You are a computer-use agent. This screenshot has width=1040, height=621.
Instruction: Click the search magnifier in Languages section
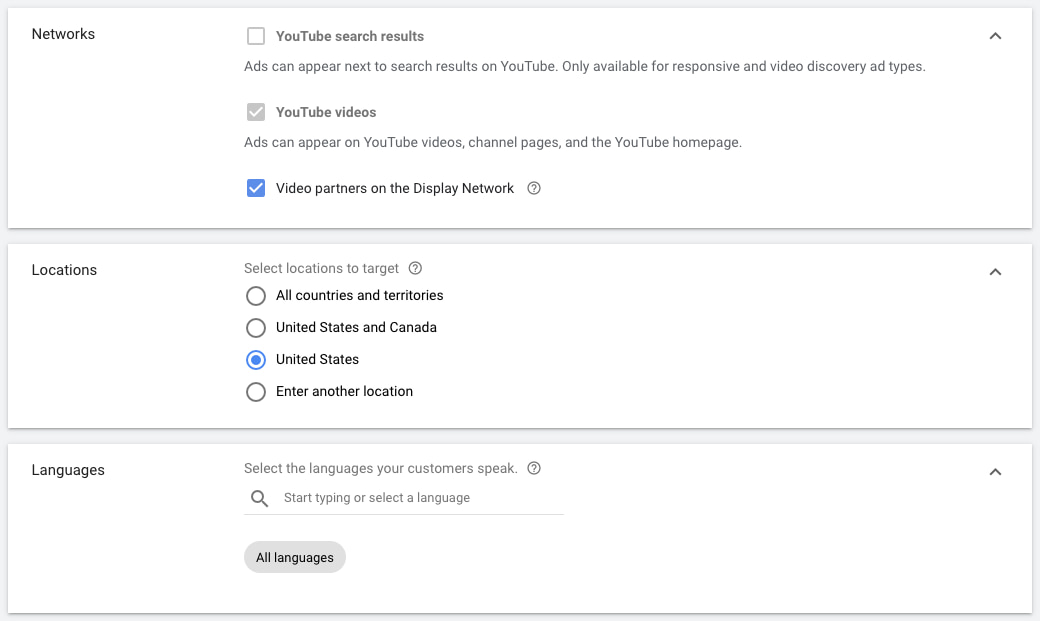pyautogui.click(x=259, y=497)
